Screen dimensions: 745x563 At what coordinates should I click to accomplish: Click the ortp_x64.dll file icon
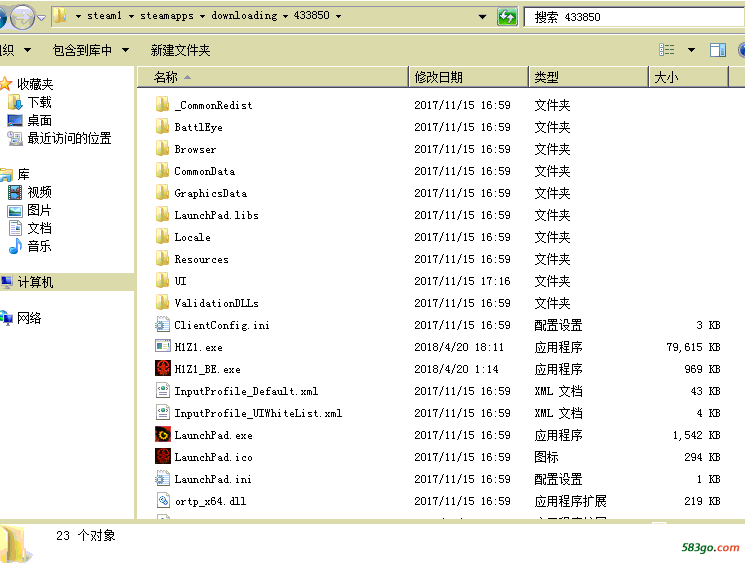(x=162, y=500)
